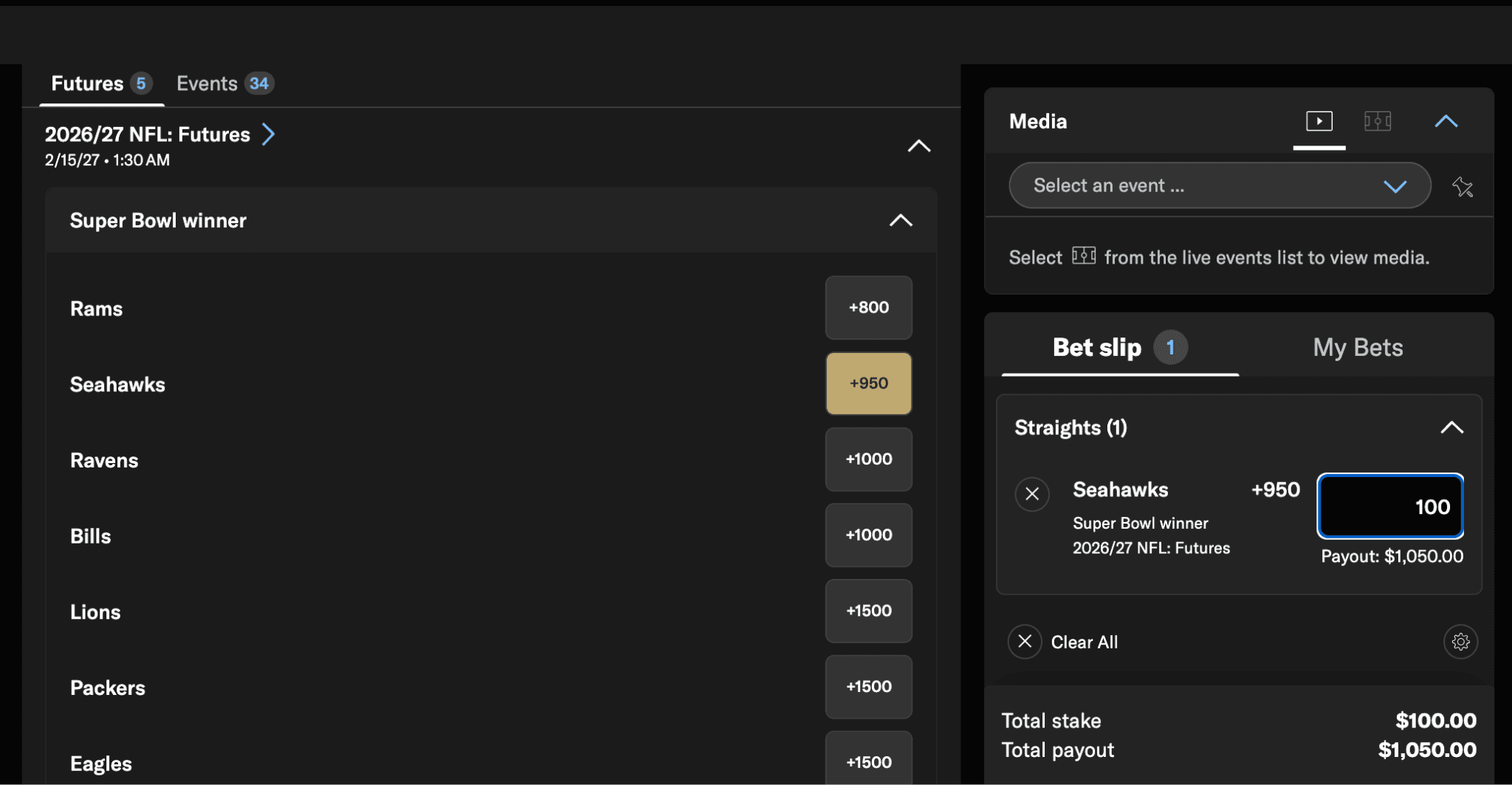Viewport: 1512px width, 785px height.
Task: Open the Select an event dropdown
Action: click(x=1220, y=185)
